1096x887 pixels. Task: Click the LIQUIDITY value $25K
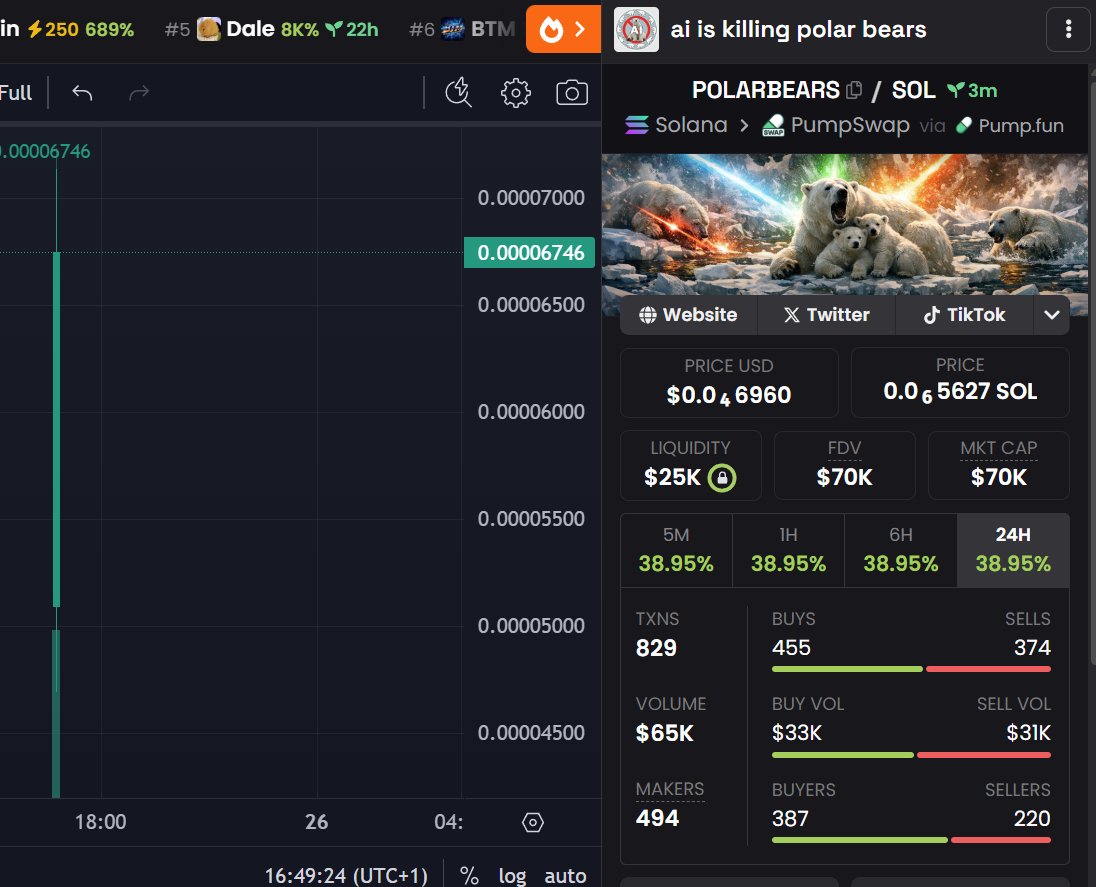(672, 477)
